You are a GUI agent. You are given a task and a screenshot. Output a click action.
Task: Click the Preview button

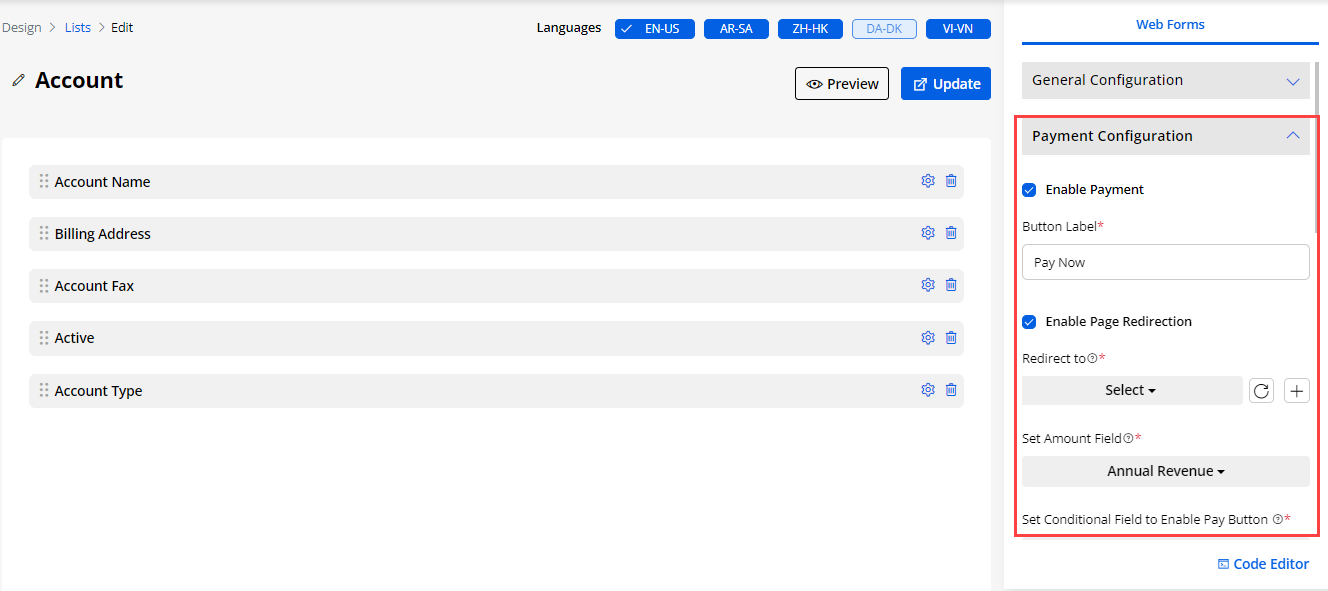[x=842, y=84]
